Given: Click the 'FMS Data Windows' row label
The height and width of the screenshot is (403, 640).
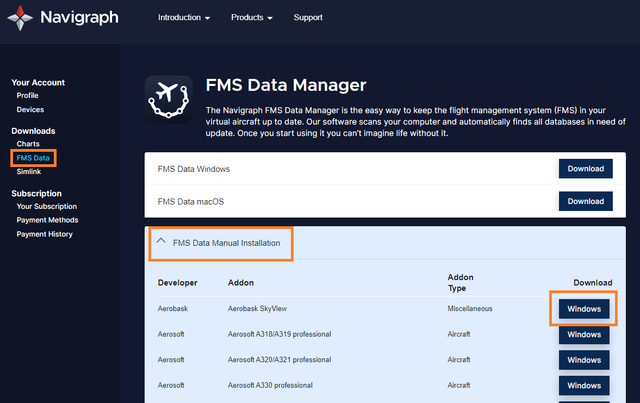Looking at the screenshot, I should (194, 169).
